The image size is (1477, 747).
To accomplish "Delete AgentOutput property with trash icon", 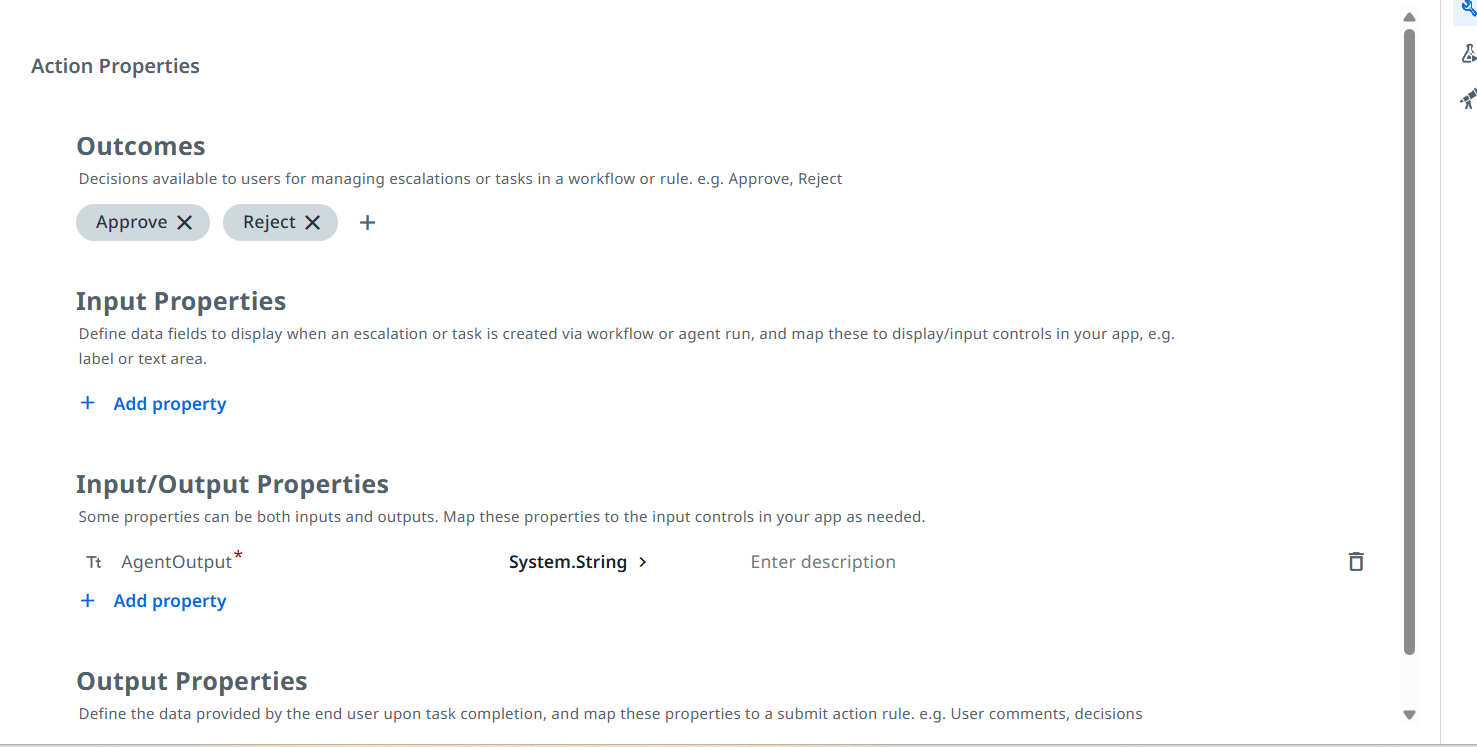I will point(1356,562).
